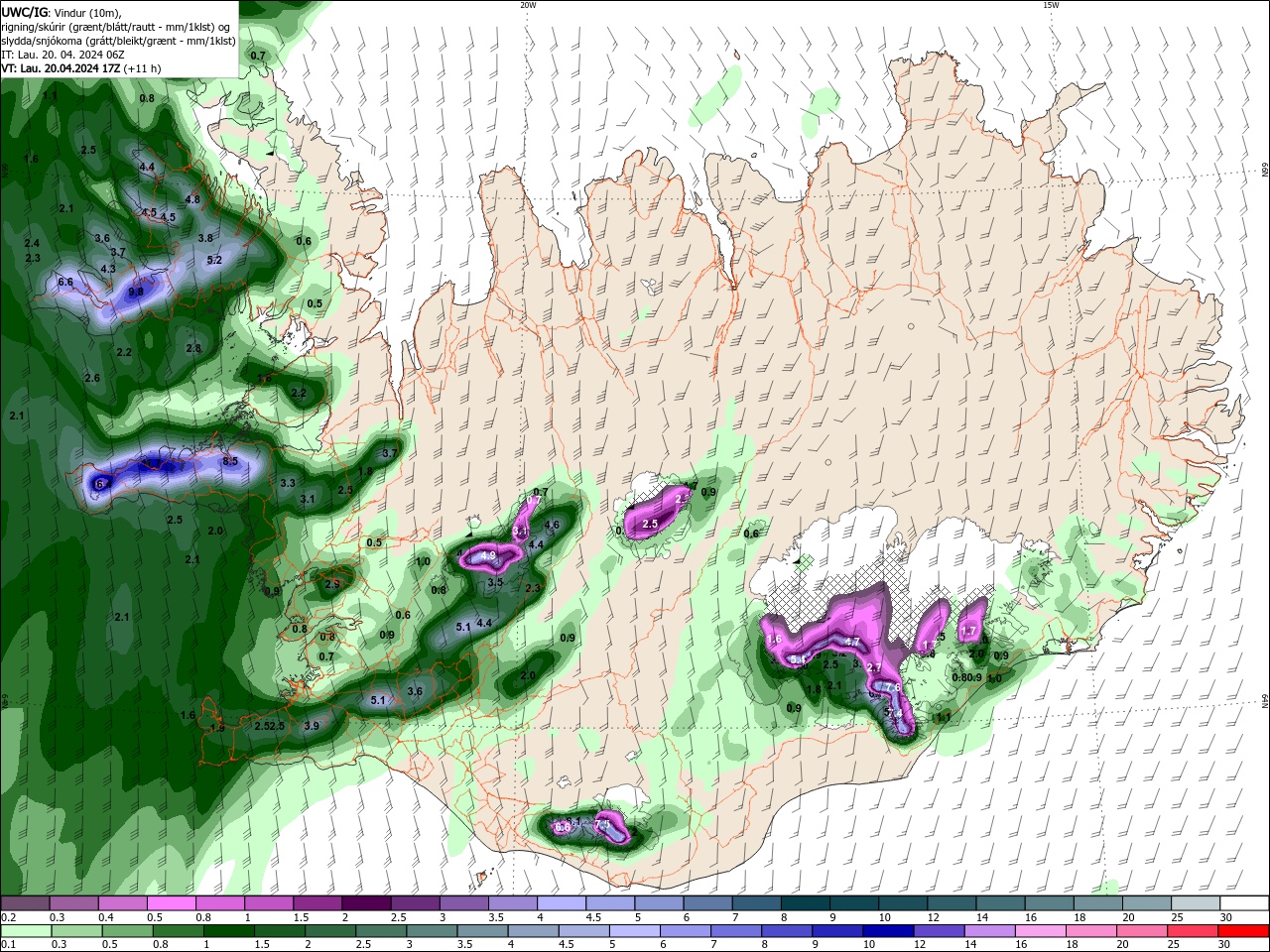Click the bright red 30 mm rain-scale swatch
Screen dimensions: 1270x952
(x=1245, y=931)
